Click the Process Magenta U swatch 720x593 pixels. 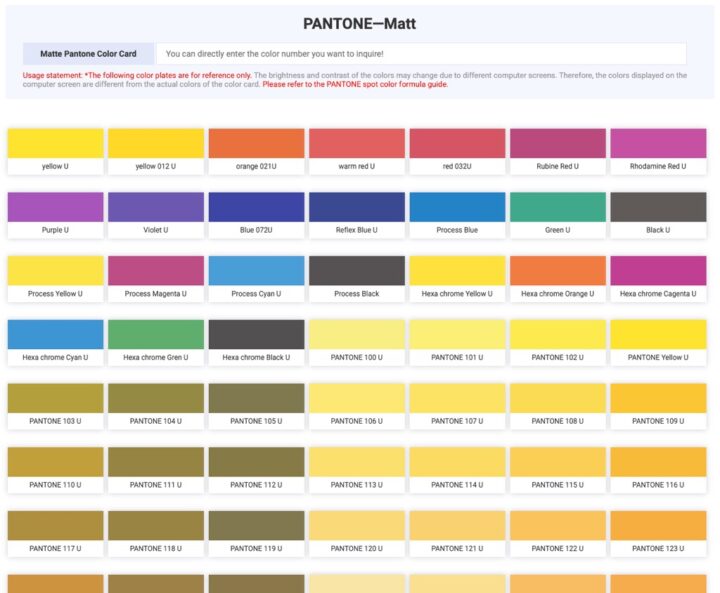point(156,272)
